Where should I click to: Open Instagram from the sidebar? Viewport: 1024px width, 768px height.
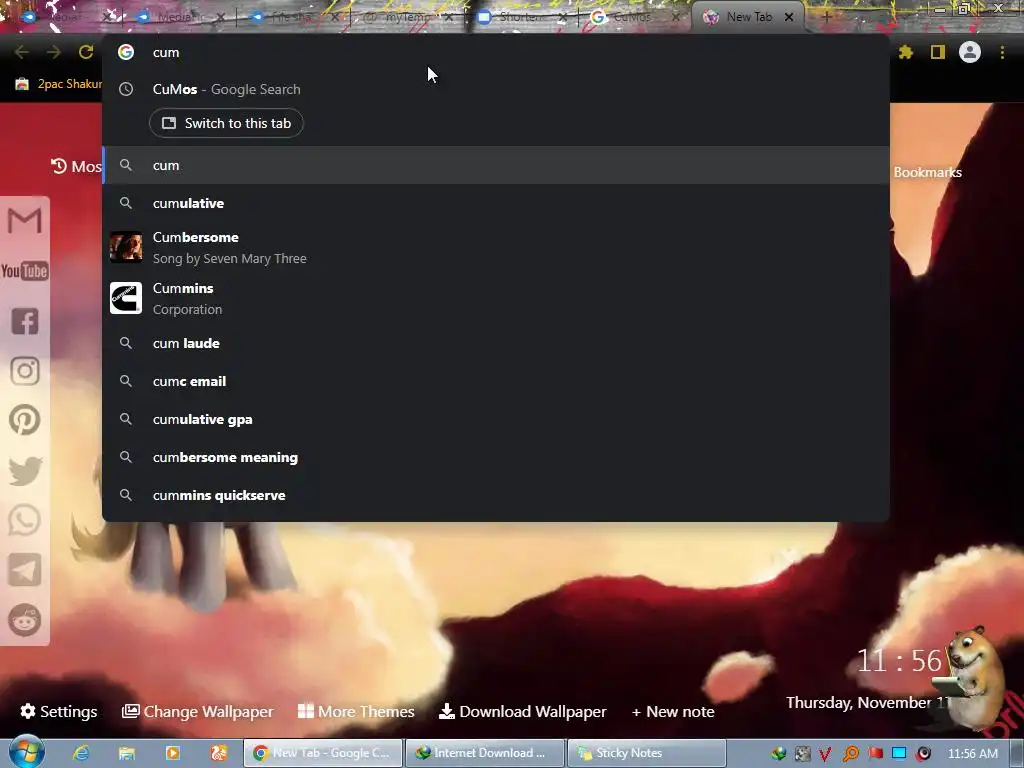click(x=25, y=371)
